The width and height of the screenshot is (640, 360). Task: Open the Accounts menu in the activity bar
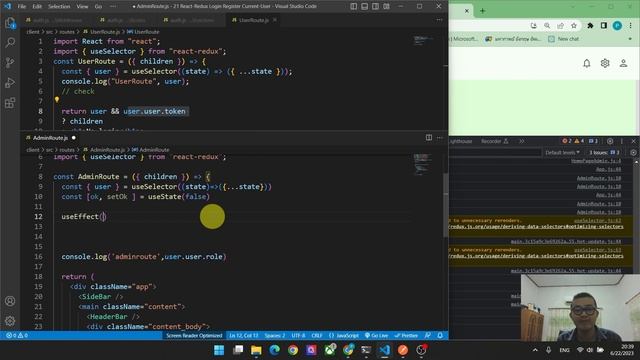[x=10, y=301]
